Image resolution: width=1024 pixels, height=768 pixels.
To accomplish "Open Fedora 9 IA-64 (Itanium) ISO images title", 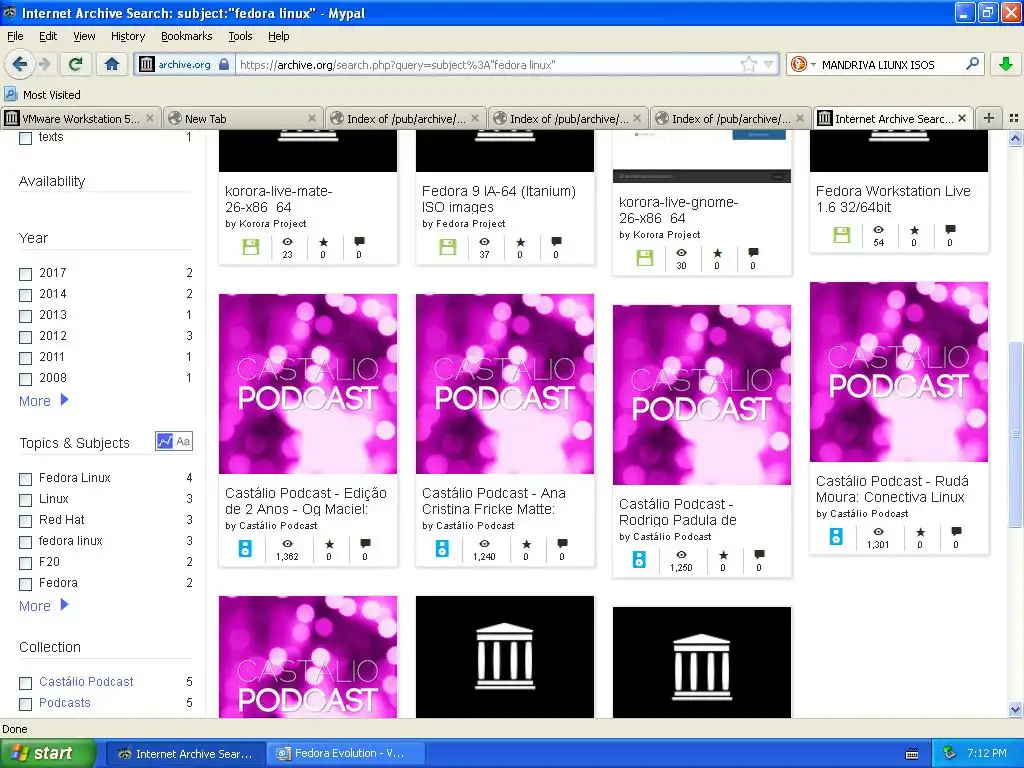I will point(498,199).
